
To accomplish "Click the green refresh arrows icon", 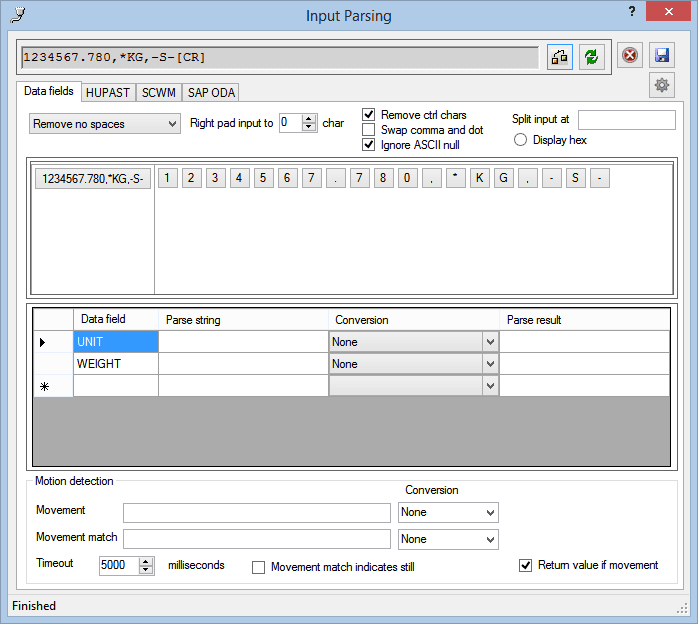I will click(x=592, y=56).
